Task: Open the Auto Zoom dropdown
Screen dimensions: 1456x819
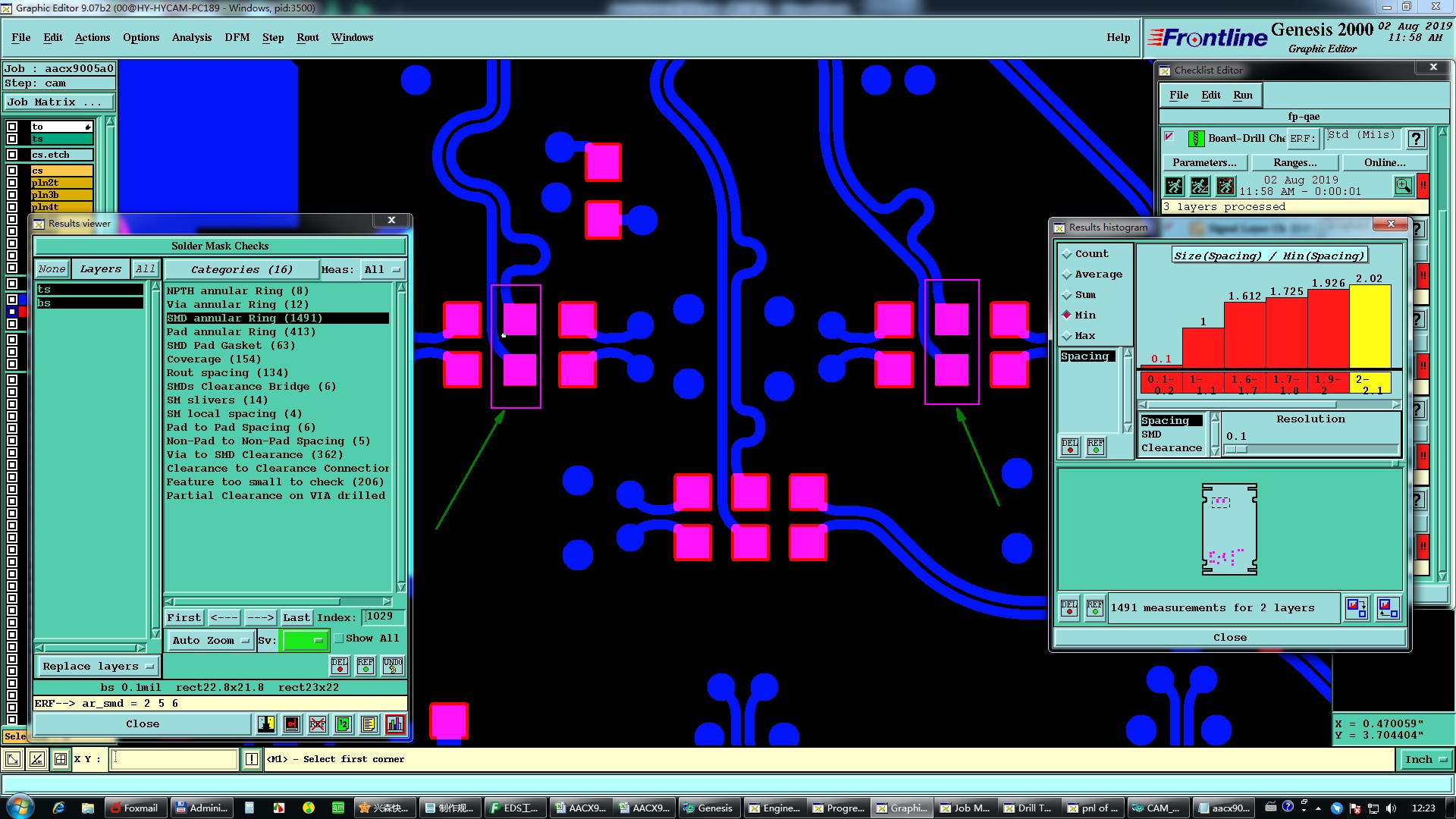Action: tap(210, 641)
